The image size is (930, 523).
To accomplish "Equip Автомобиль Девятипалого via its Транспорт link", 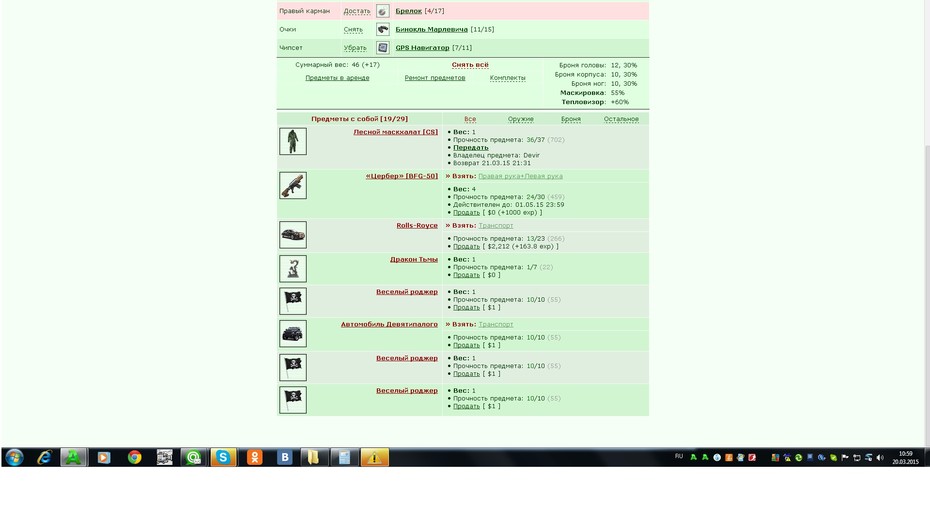I will point(495,324).
